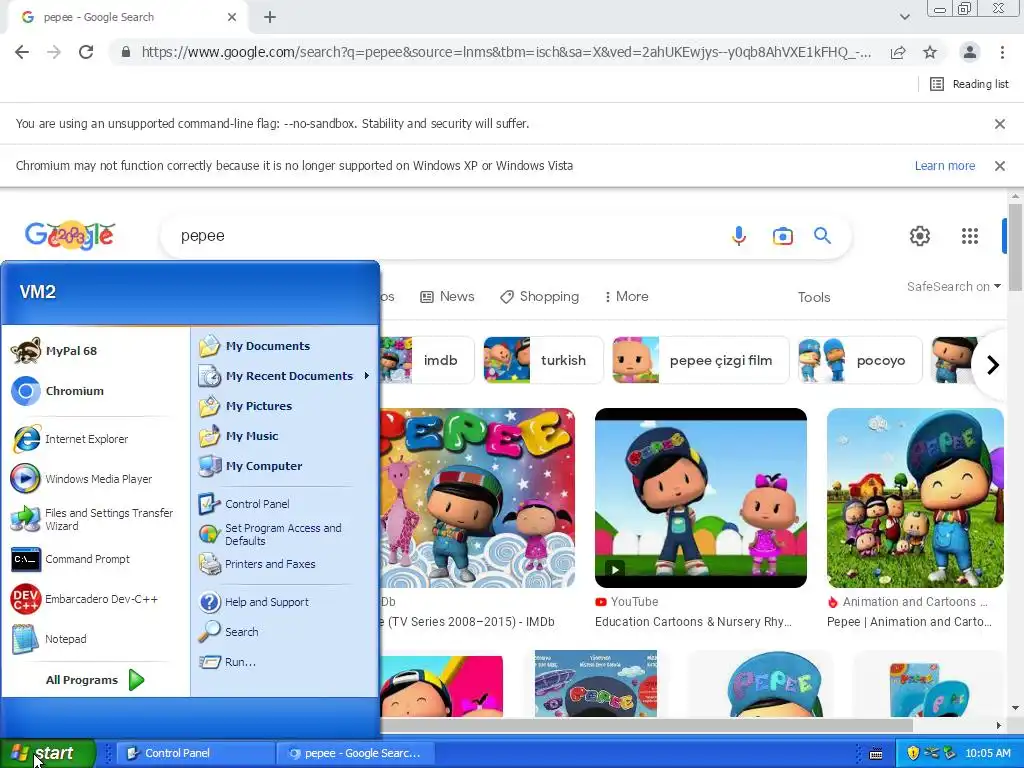Click the browser address bar URL
Viewport: 1024px width, 768px height.
click(506, 52)
